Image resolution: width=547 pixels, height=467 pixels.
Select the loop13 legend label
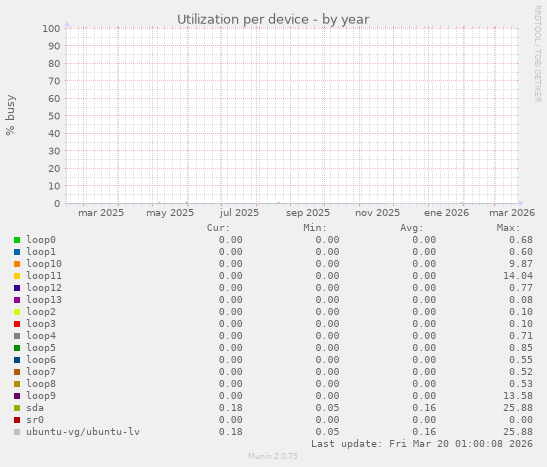click(x=44, y=300)
